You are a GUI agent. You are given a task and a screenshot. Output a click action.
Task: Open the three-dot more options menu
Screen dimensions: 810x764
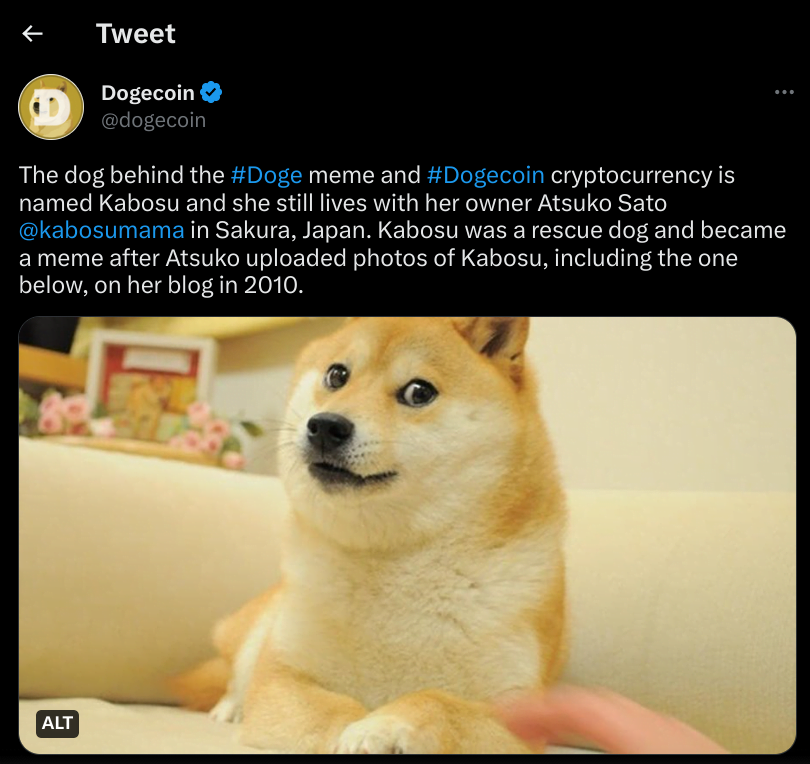(784, 92)
